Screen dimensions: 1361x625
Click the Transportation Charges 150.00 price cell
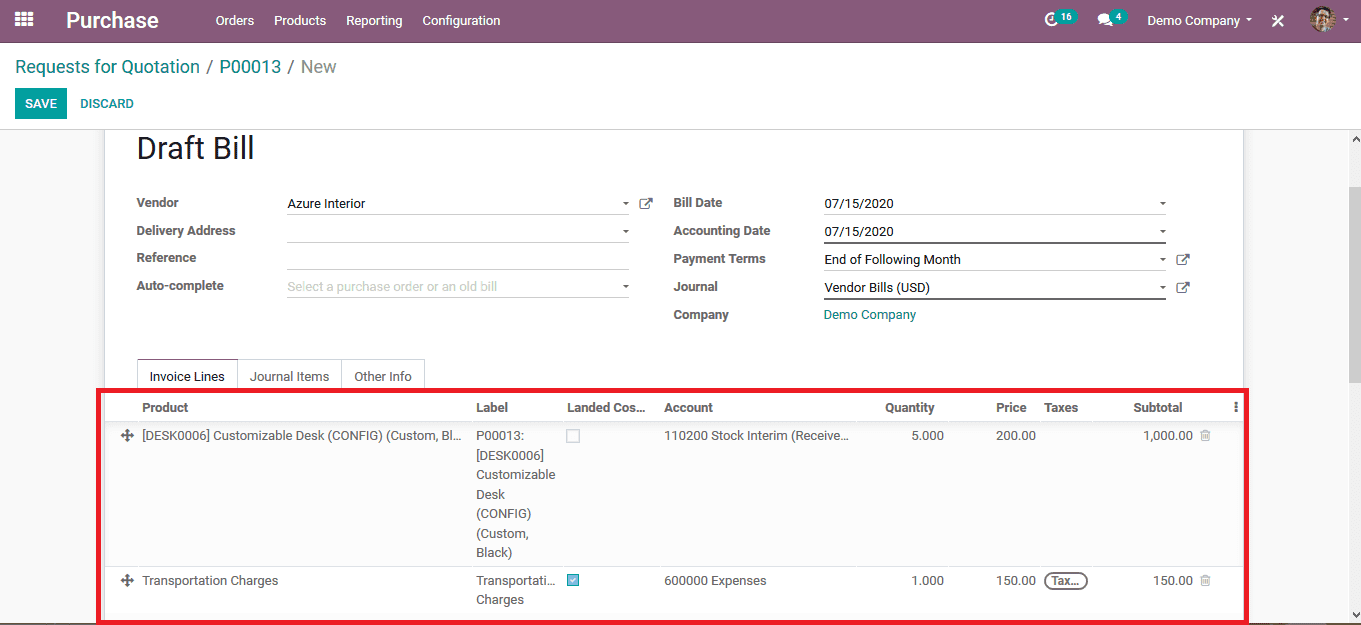pos(1016,580)
